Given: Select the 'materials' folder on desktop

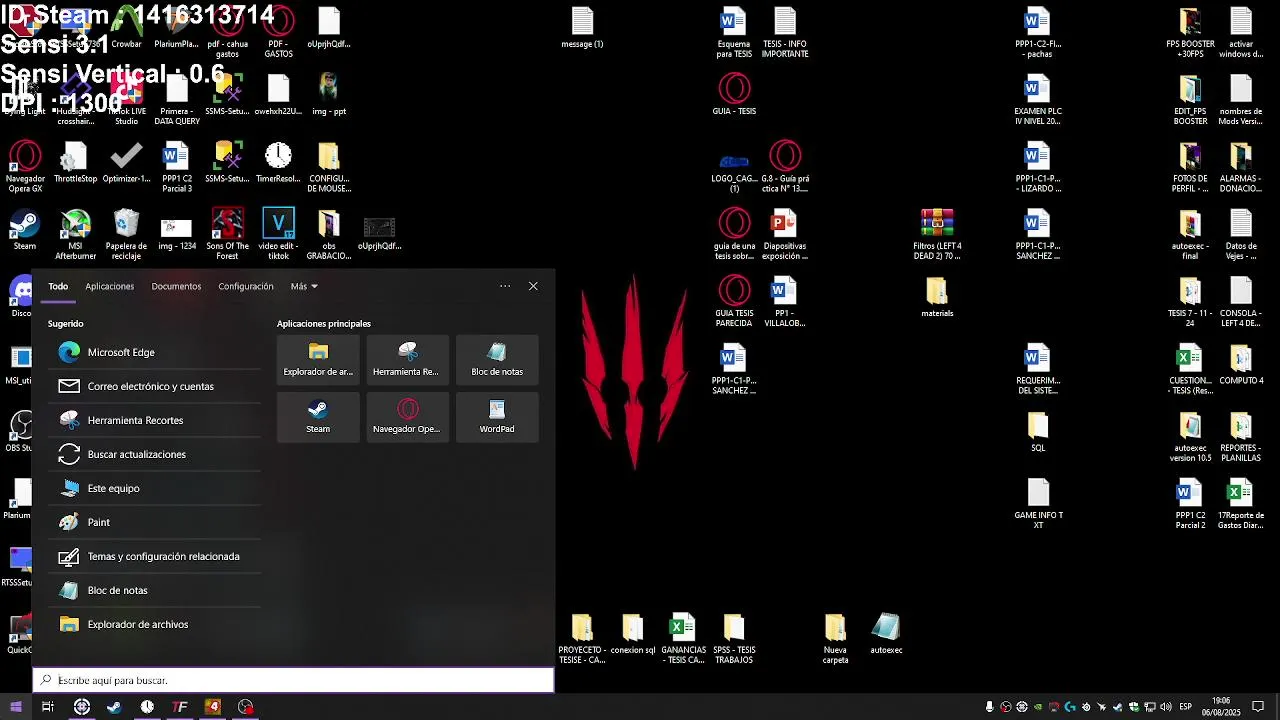Looking at the screenshot, I should [x=937, y=297].
